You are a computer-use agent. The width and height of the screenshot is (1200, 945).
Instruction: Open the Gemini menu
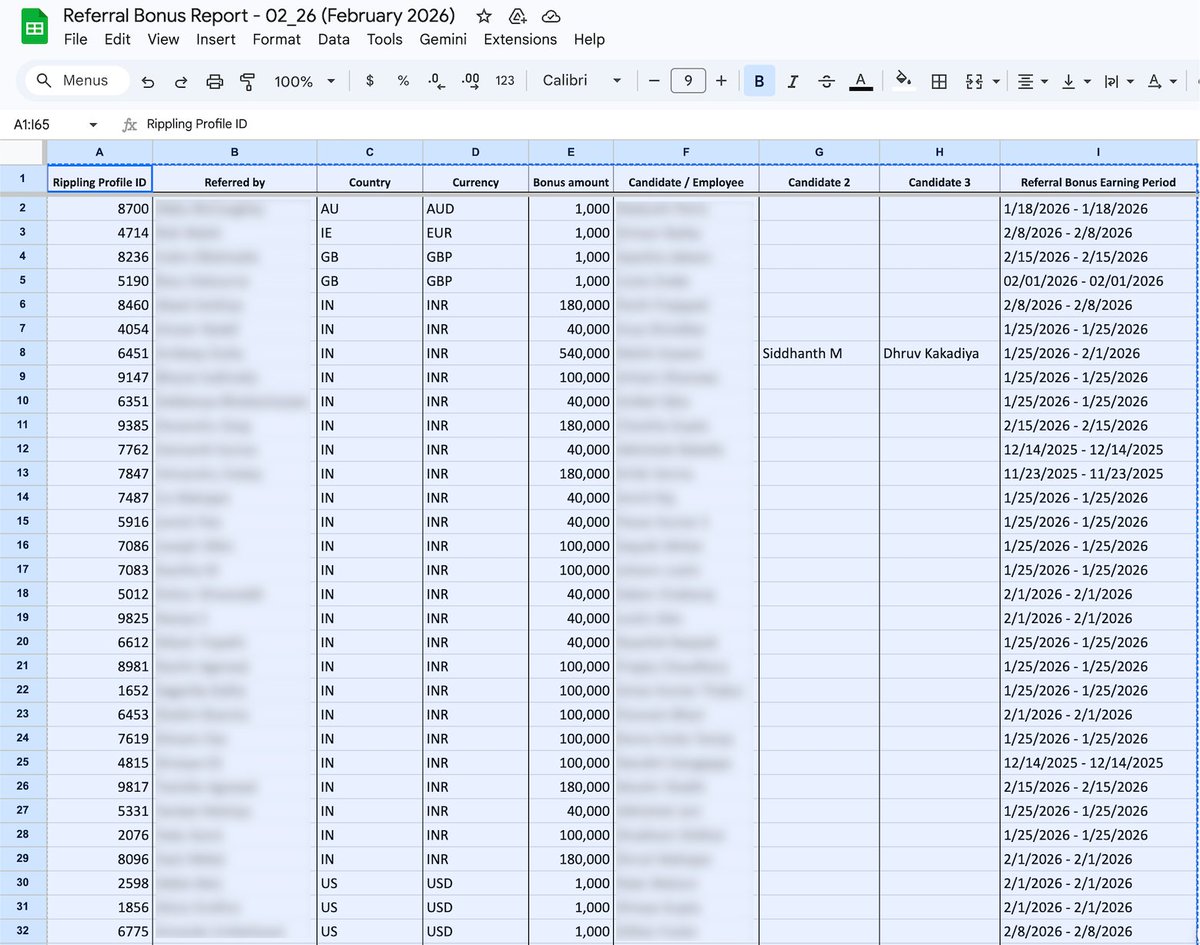pos(443,40)
